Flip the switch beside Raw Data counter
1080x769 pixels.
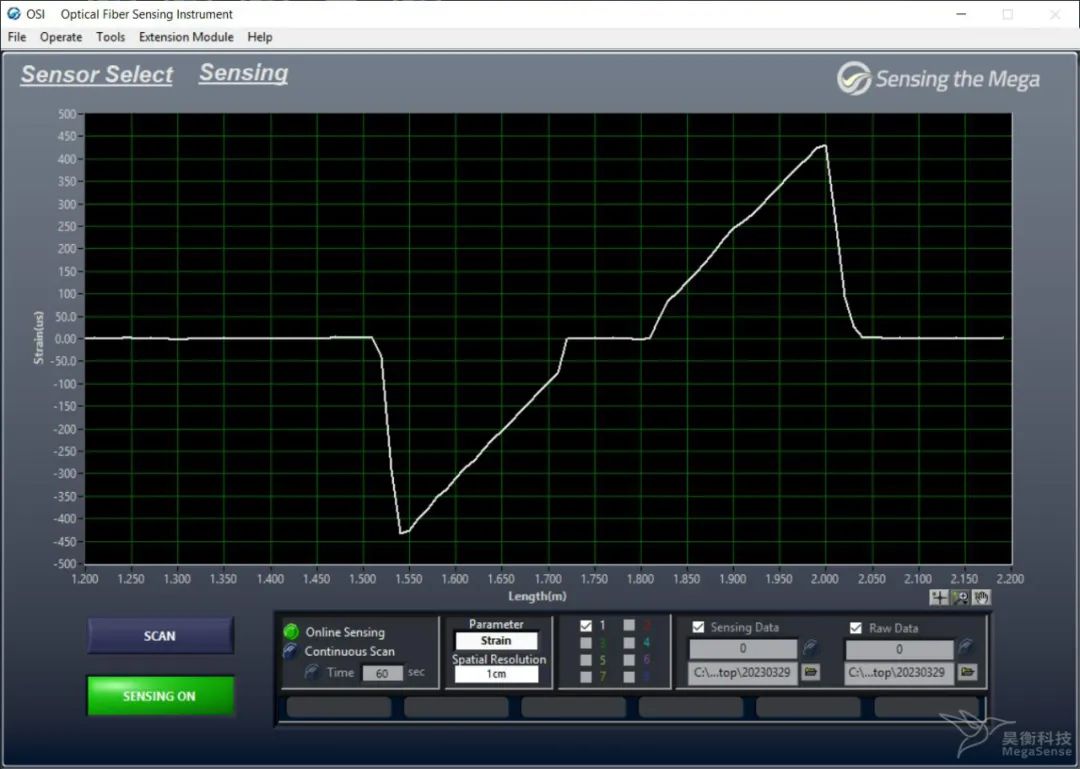coord(967,648)
